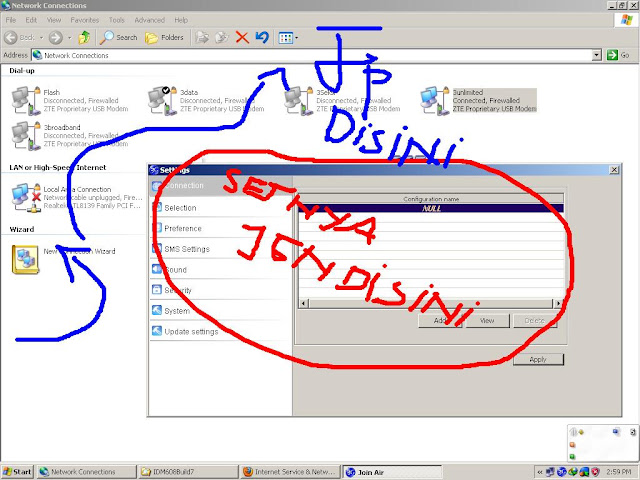
Task: Switch to Network Connections taskbar button
Action: click(86, 472)
